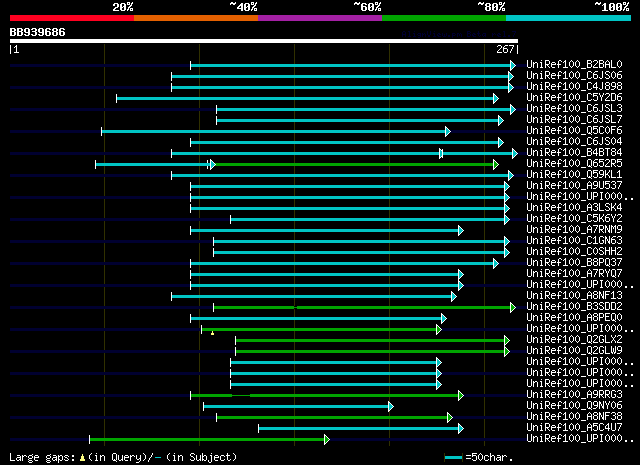Select the UniRef100_B8PQ37 label
640x465 pixels.
click(x=574, y=263)
